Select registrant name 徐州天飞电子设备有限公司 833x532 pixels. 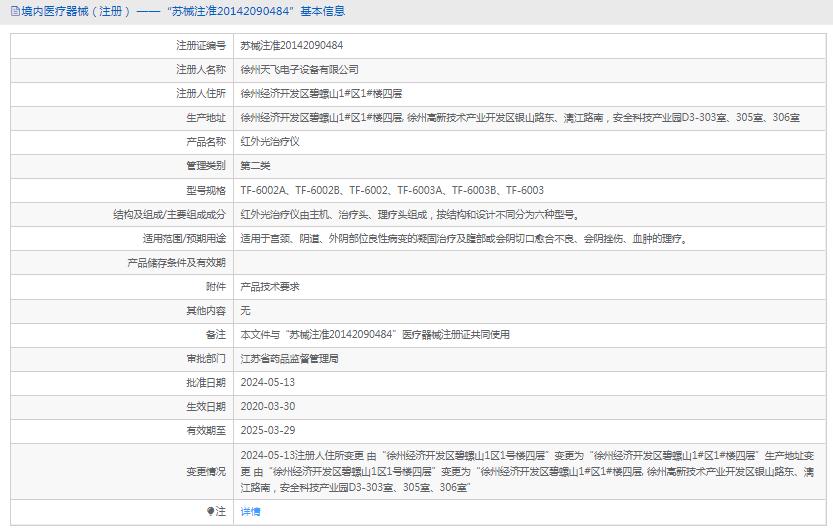tap(300, 70)
